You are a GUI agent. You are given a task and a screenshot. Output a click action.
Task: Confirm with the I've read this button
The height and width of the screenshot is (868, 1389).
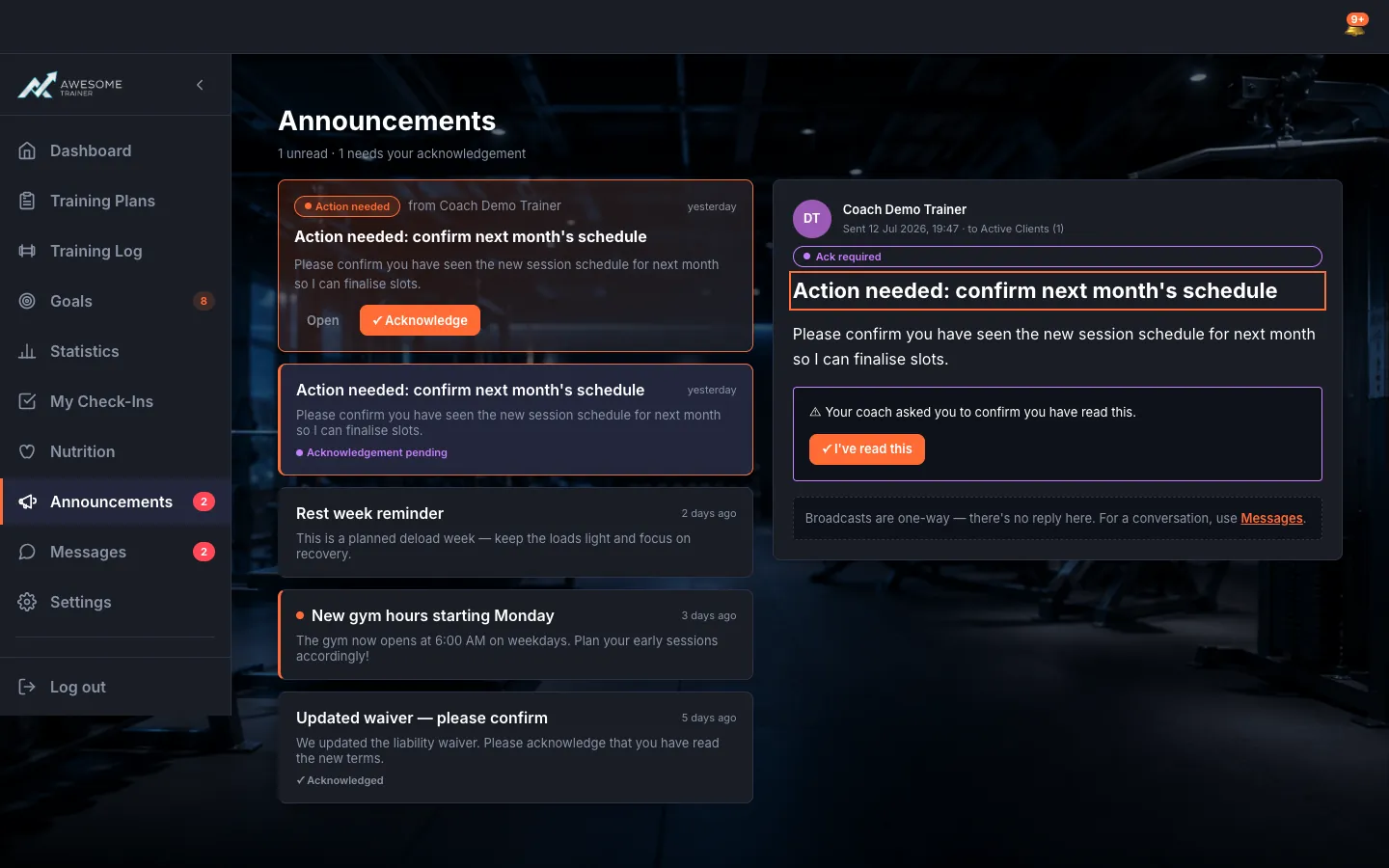point(866,449)
